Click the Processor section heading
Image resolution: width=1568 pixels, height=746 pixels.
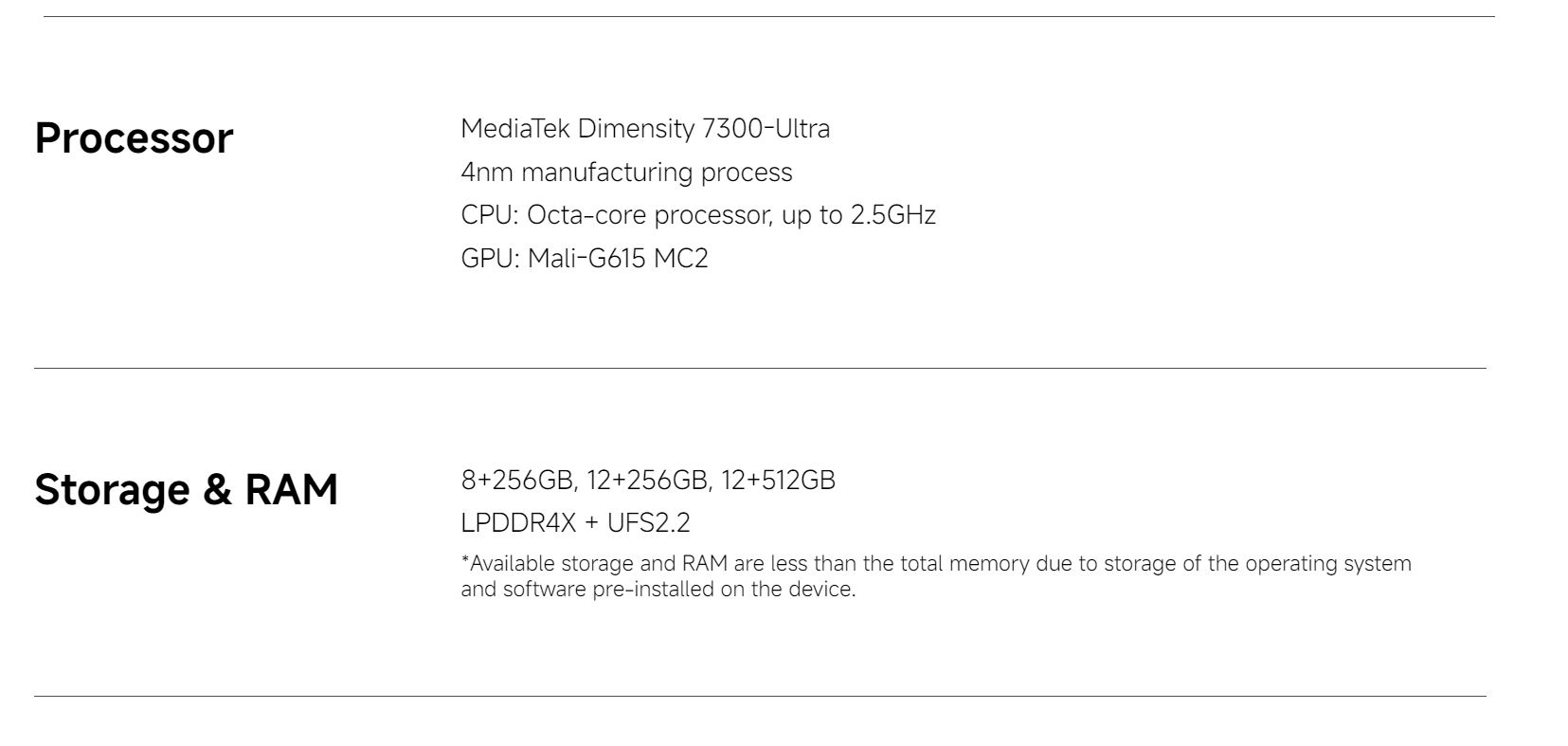pyautogui.click(x=134, y=139)
